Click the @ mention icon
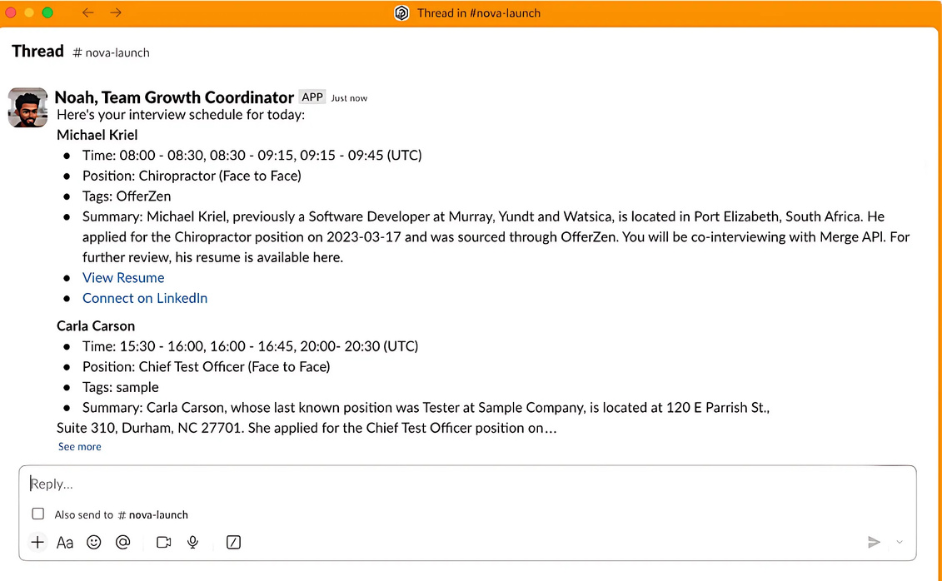 123,542
